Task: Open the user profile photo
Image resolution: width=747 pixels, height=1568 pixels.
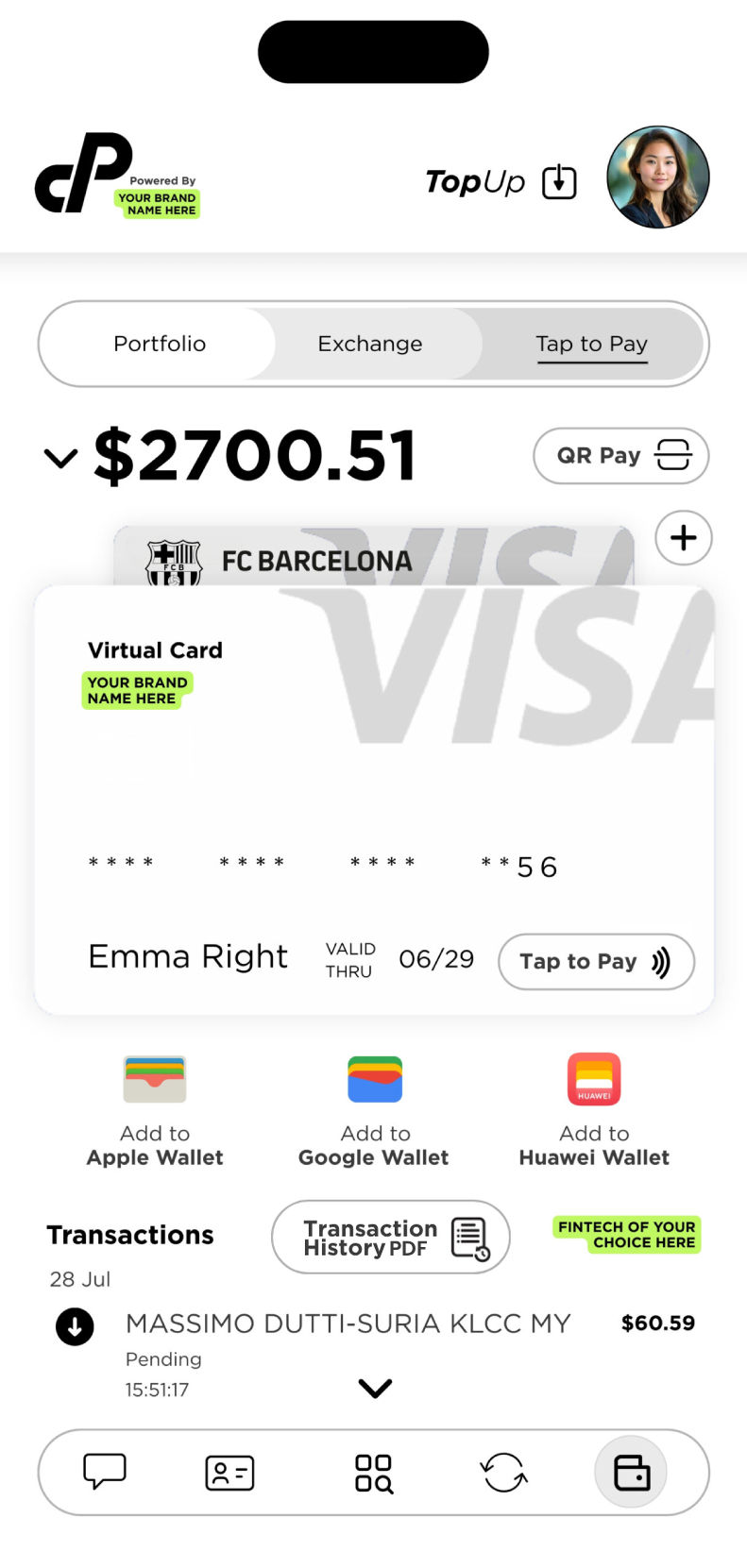Action: (657, 177)
